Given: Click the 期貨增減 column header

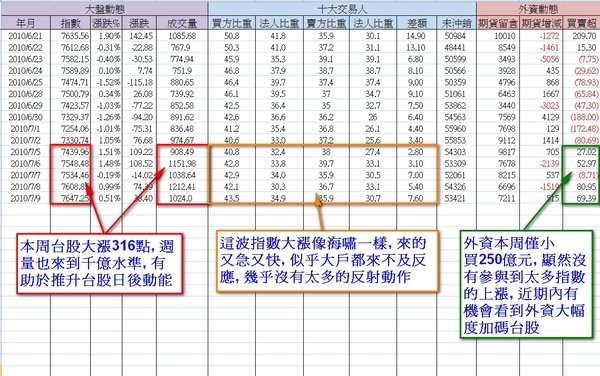Looking at the screenshot, I should (x=541, y=23).
